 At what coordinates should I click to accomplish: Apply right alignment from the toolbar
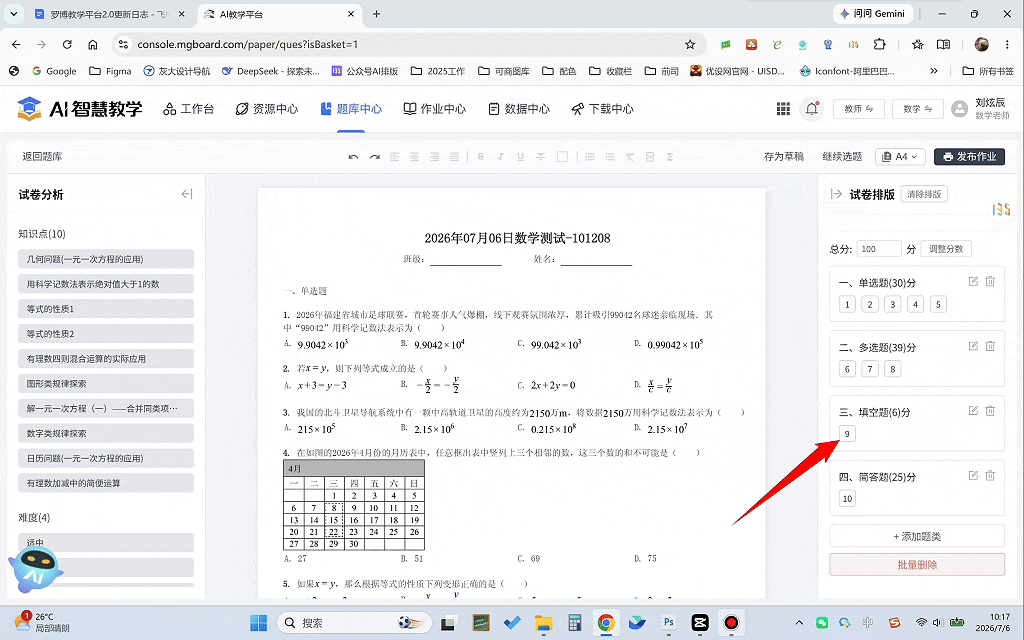click(434, 157)
